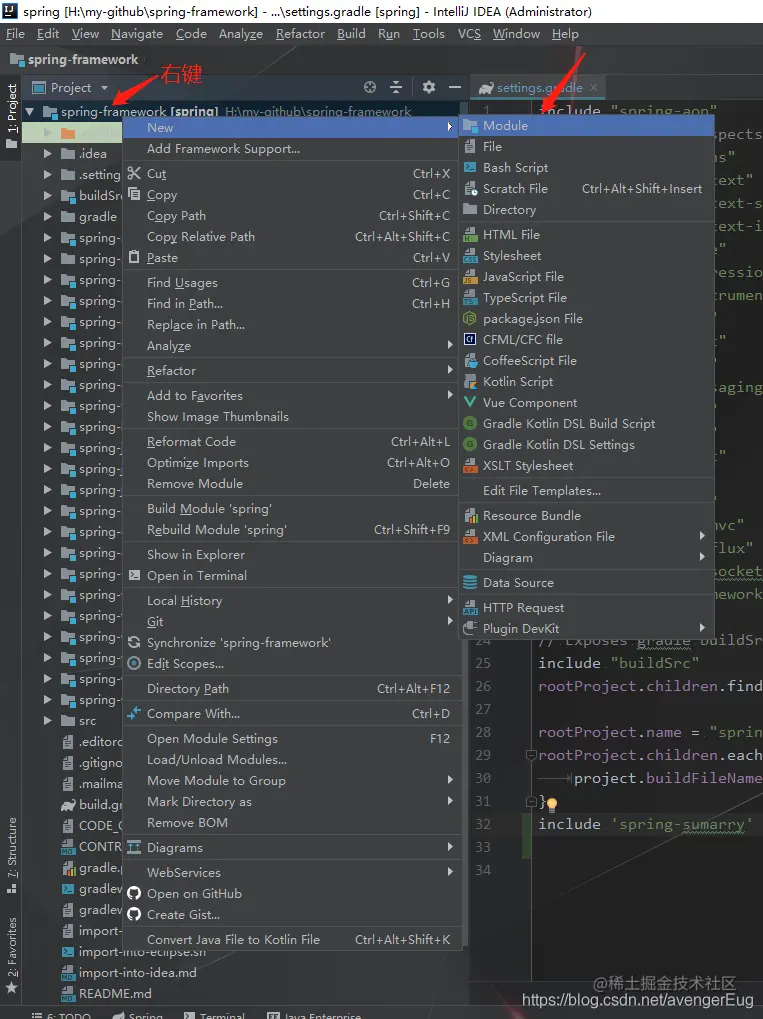Click the GitHub icon beside Open on GitHub
The width and height of the screenshot is (763, 1019).
click(134, 894)
